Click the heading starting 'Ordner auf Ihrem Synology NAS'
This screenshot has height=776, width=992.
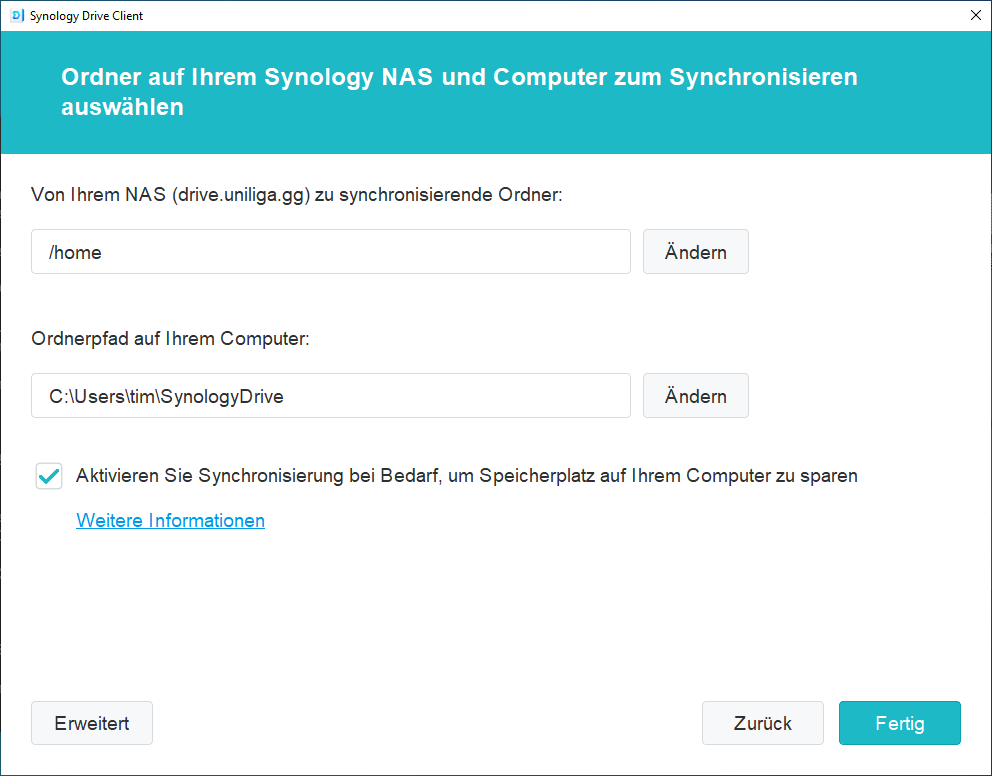(x=459, y=78)
